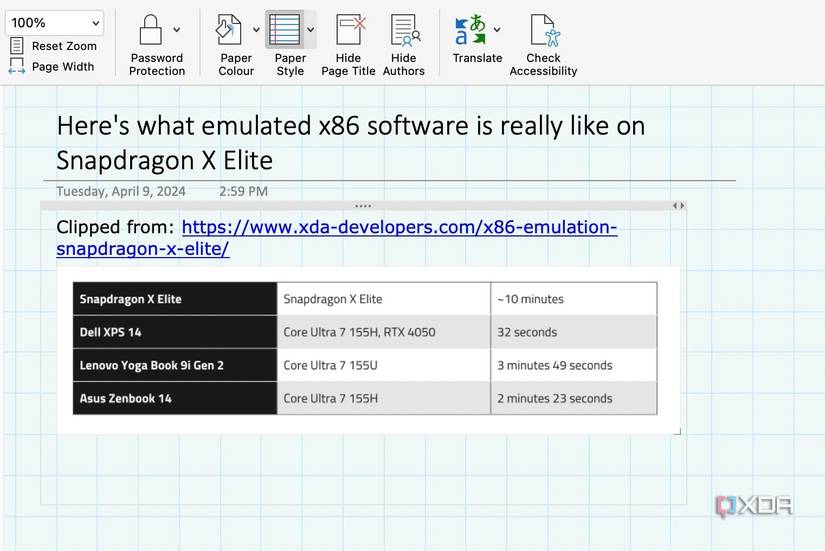Click the clipped table image resize corner

pyautogui.click(x=678, y=432)
